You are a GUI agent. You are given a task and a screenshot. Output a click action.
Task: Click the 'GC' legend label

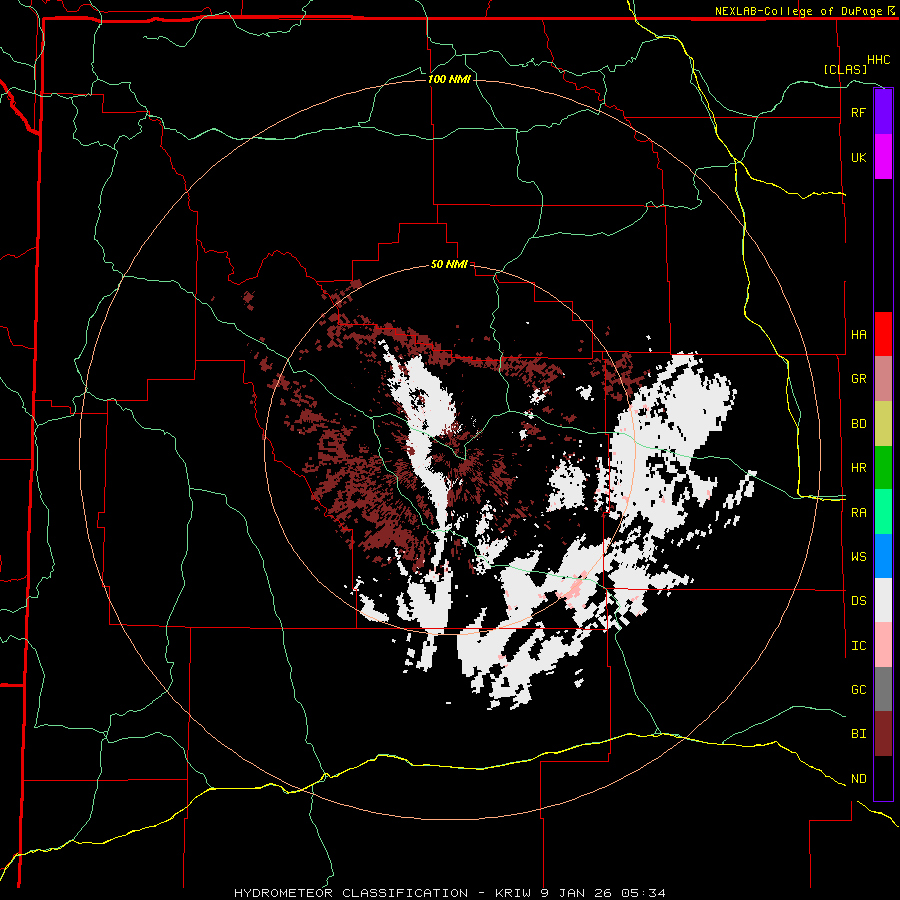pos(858,690)
